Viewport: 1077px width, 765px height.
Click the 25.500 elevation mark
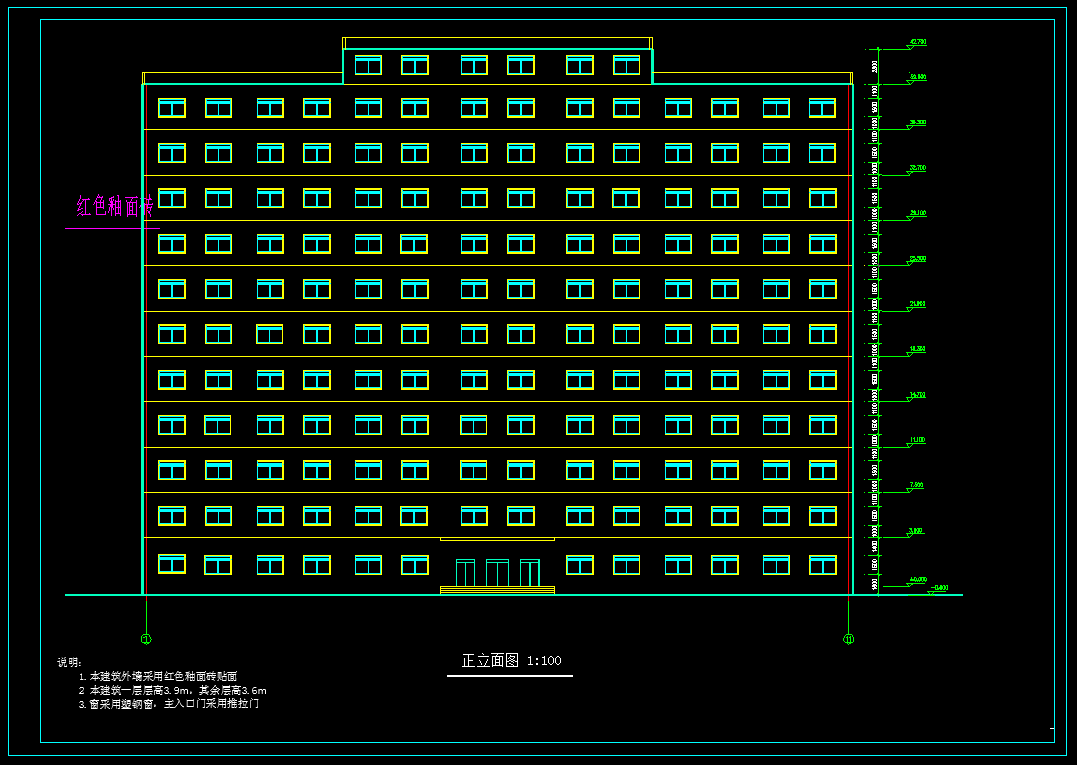pyautogui.click(x=918, y=259)
